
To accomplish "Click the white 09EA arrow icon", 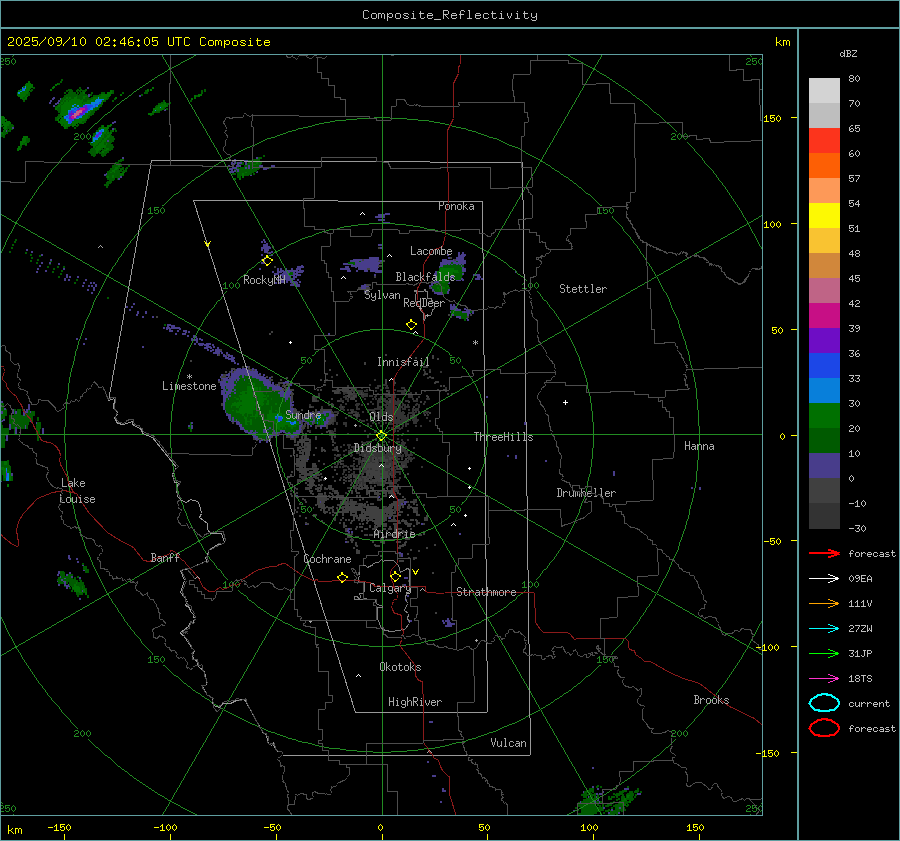I will pyautogui.click(x=824, y=578).
